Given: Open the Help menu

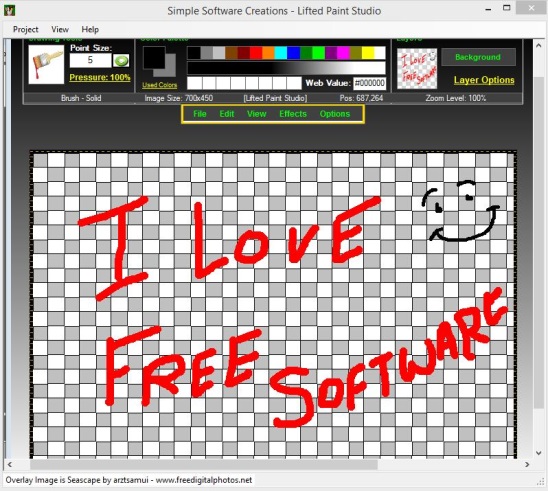Looking at the screenshot, I should click(90, 29).
